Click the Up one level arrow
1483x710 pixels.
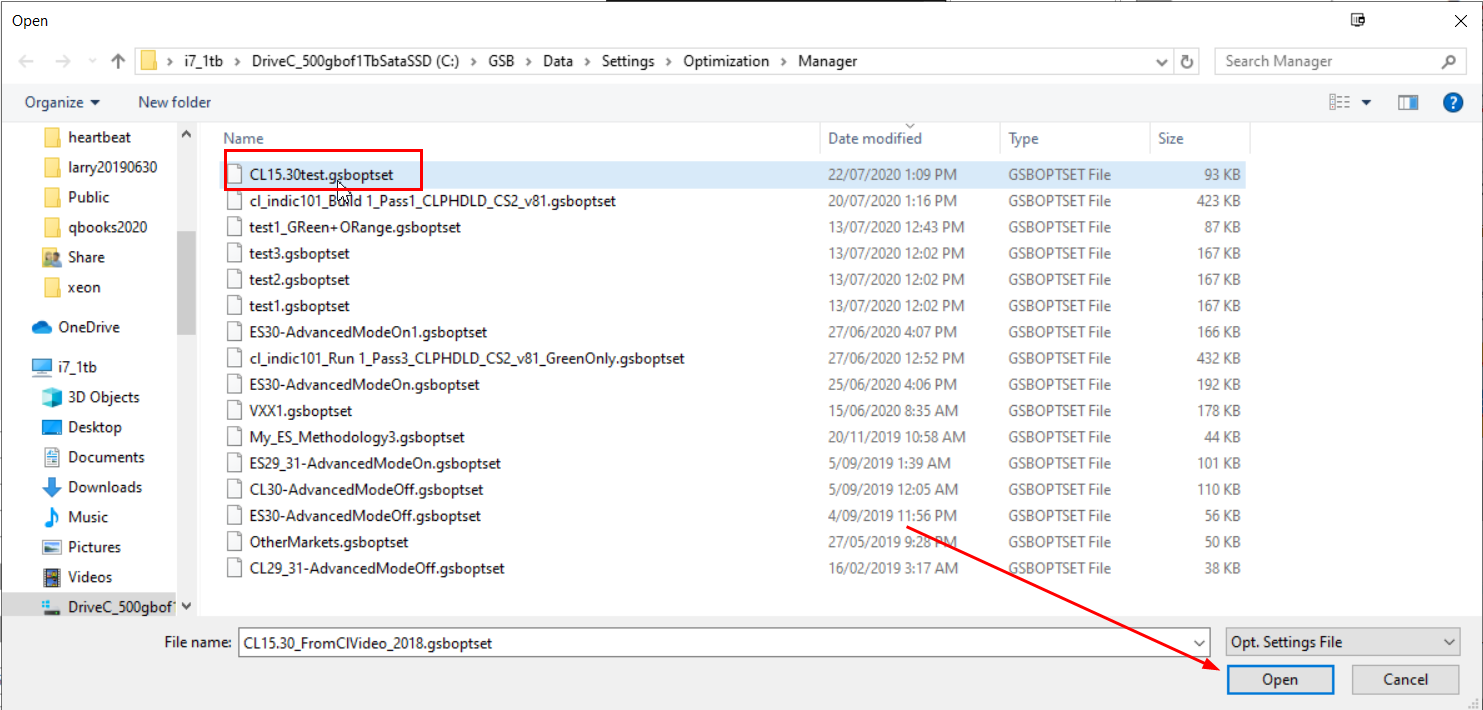tap(118, 61)
